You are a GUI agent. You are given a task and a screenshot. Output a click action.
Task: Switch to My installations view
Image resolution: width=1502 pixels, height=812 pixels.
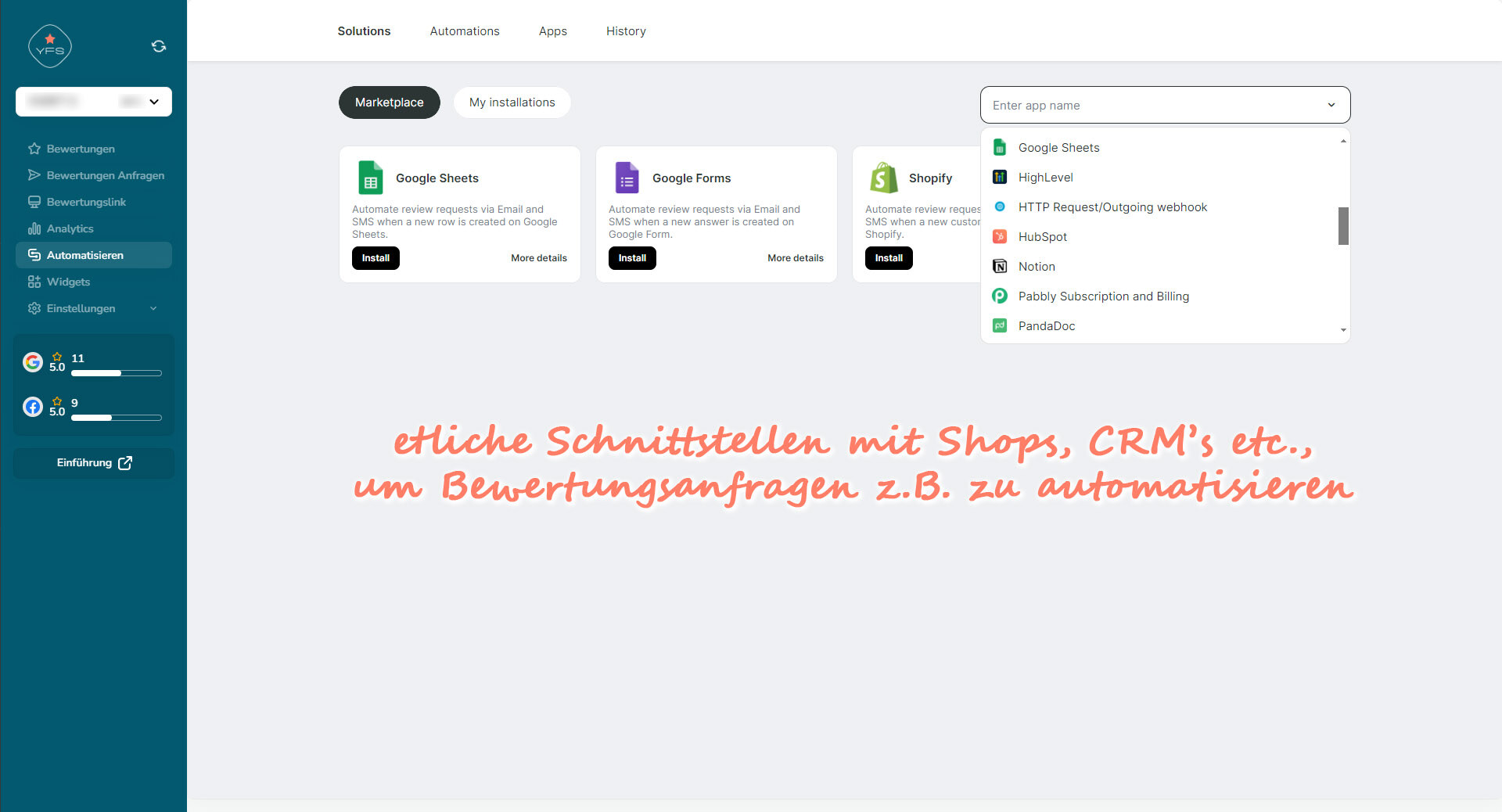(x=512, y=102)
